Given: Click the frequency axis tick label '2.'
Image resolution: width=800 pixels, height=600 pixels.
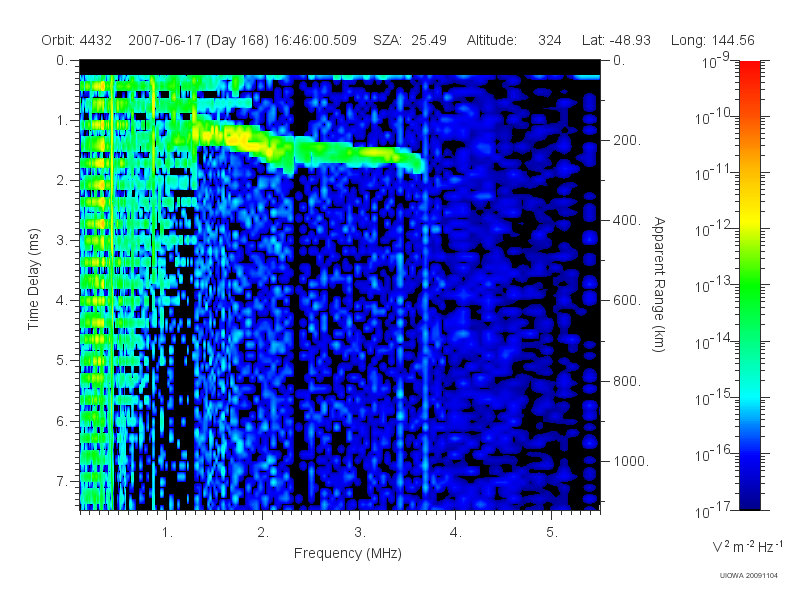Looking at the screenshot, I should click(x=263, y=533).
